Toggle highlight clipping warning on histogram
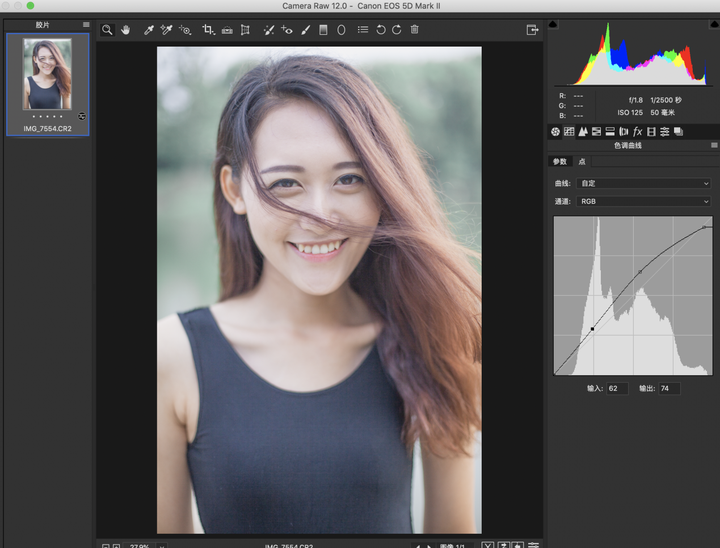The height and width of the screenshot is (548, 720). click(715, 24)
